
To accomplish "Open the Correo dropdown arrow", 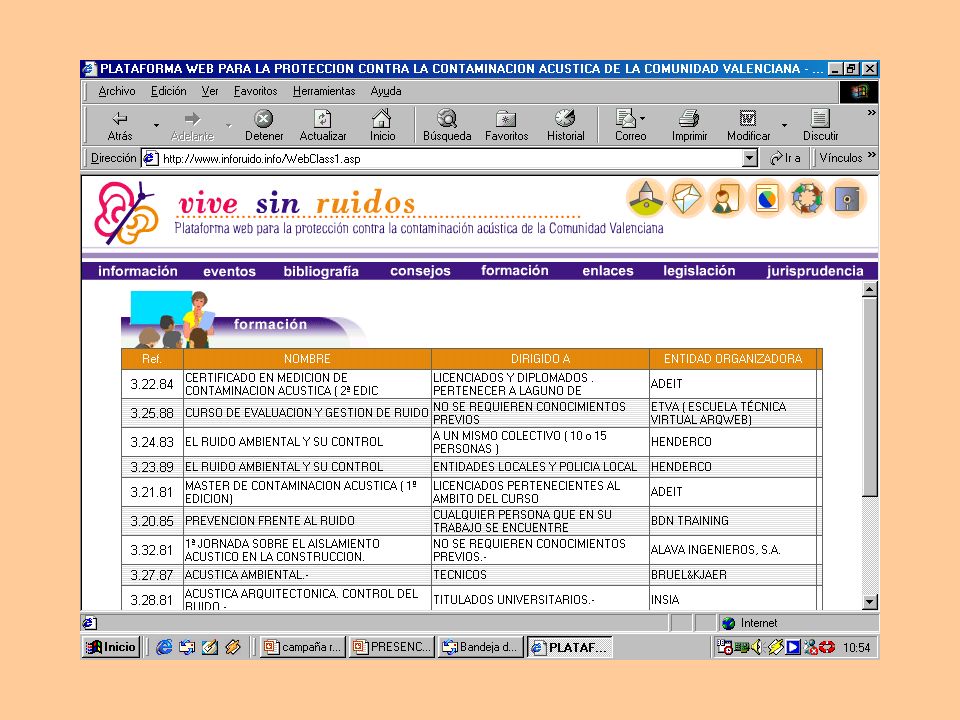I will pyautogui.click(x=642, y=118).
